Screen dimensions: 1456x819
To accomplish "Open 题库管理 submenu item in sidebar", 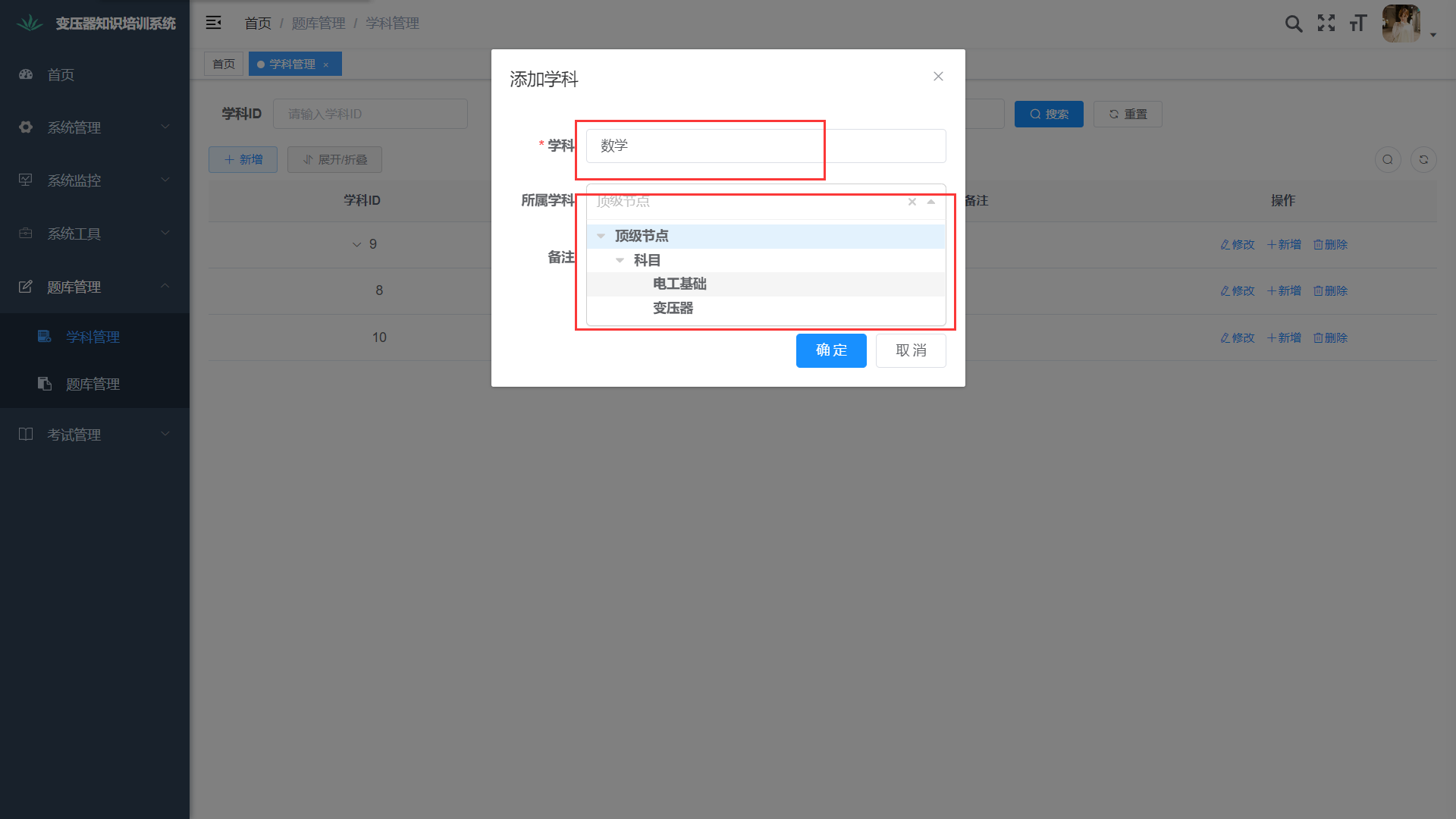I will point(93,384).
